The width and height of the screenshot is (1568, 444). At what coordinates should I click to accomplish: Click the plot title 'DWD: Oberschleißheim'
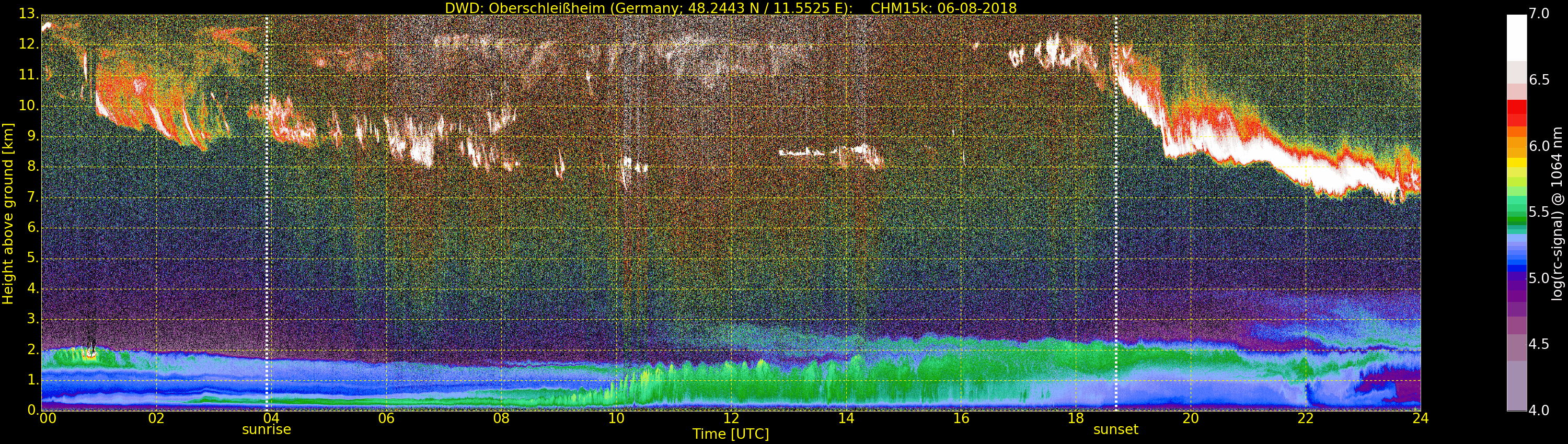pos(525,8)
